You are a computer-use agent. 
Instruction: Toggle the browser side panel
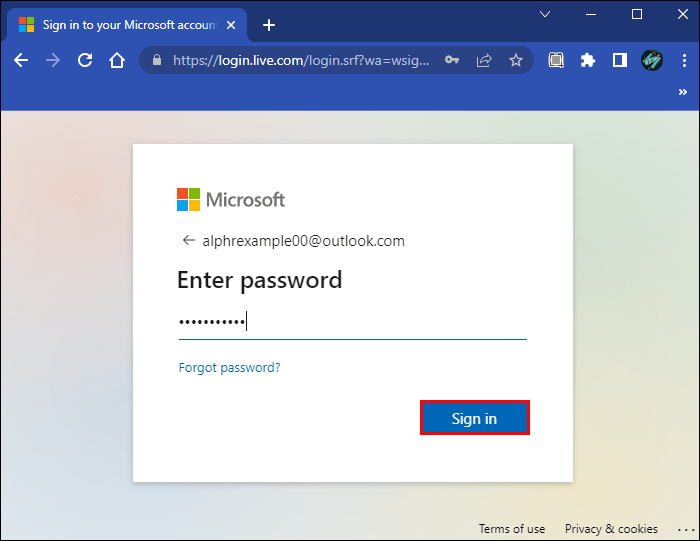coord(620,60)
